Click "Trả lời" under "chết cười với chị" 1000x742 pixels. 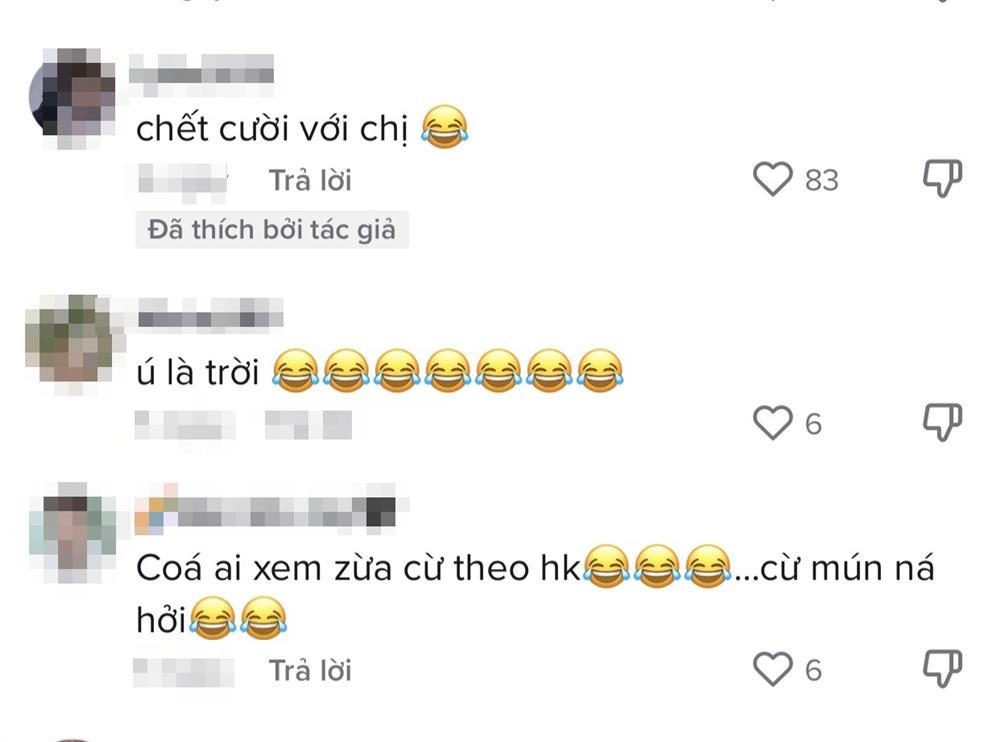(310, 181)
